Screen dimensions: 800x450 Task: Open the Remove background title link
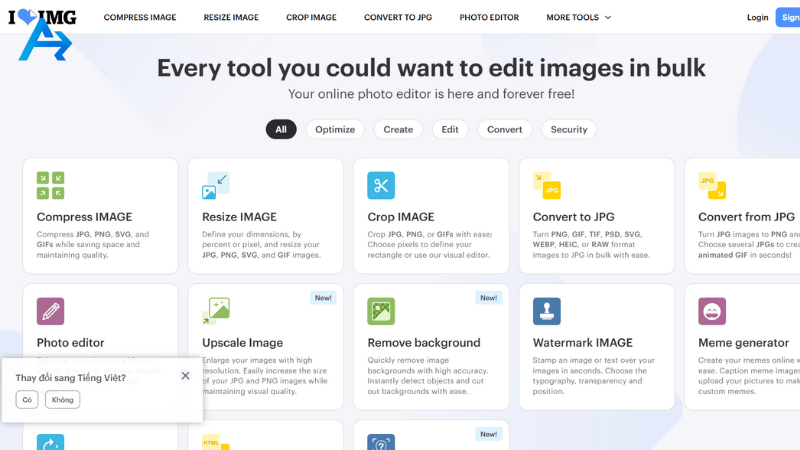tap(424, 343)
